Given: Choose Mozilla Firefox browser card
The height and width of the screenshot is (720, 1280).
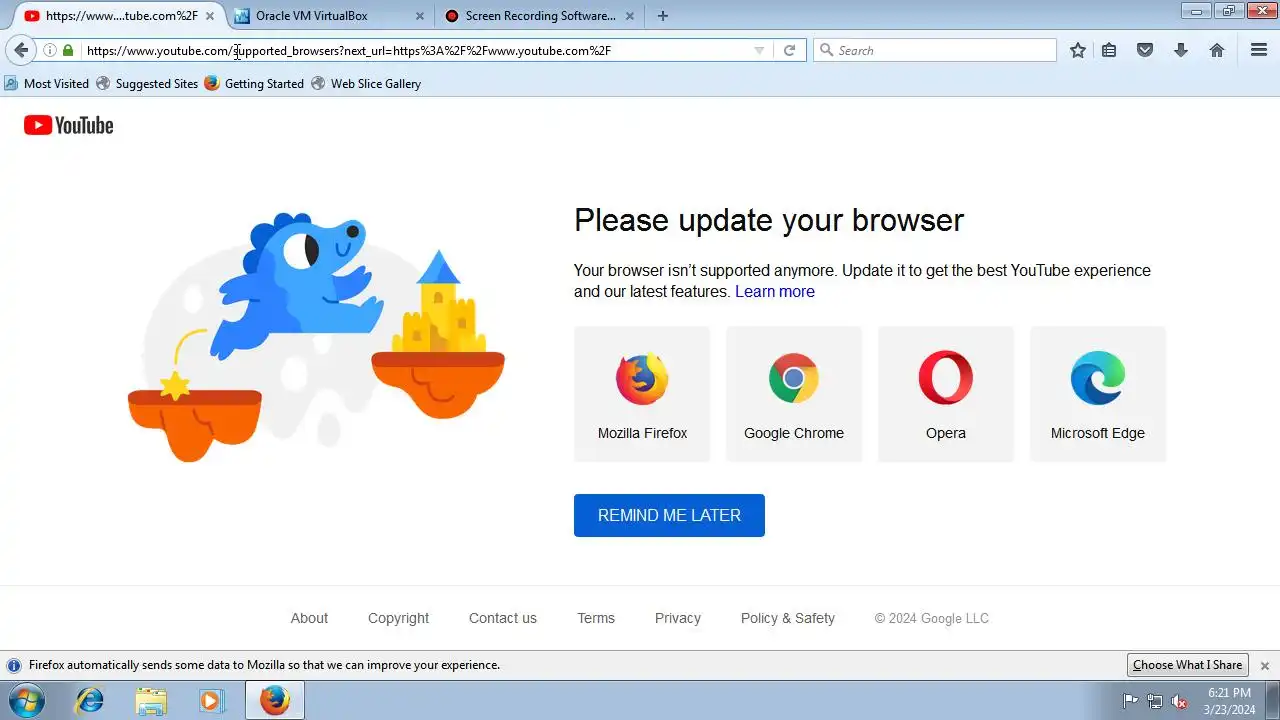Looking at the screenshot, I should 642,394.
